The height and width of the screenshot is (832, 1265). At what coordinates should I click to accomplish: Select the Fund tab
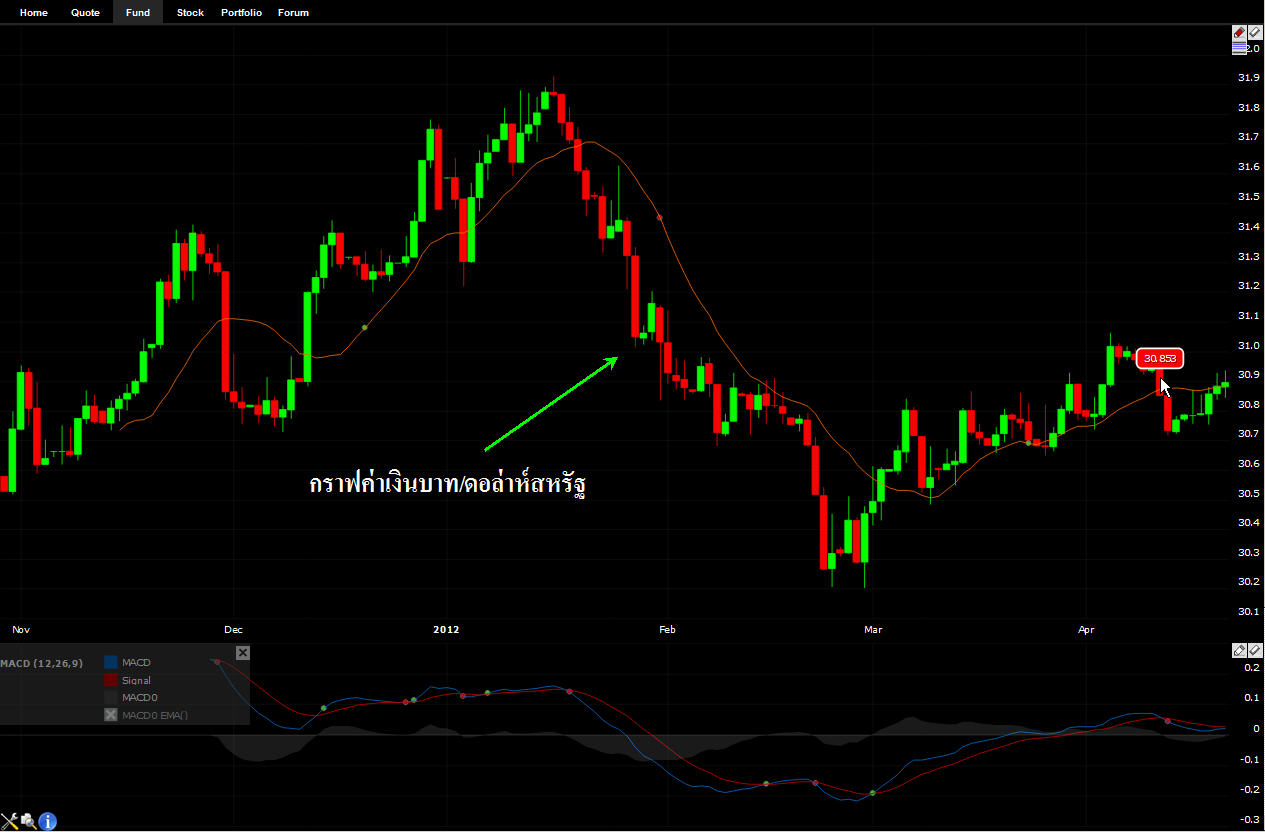coord(138,13)
